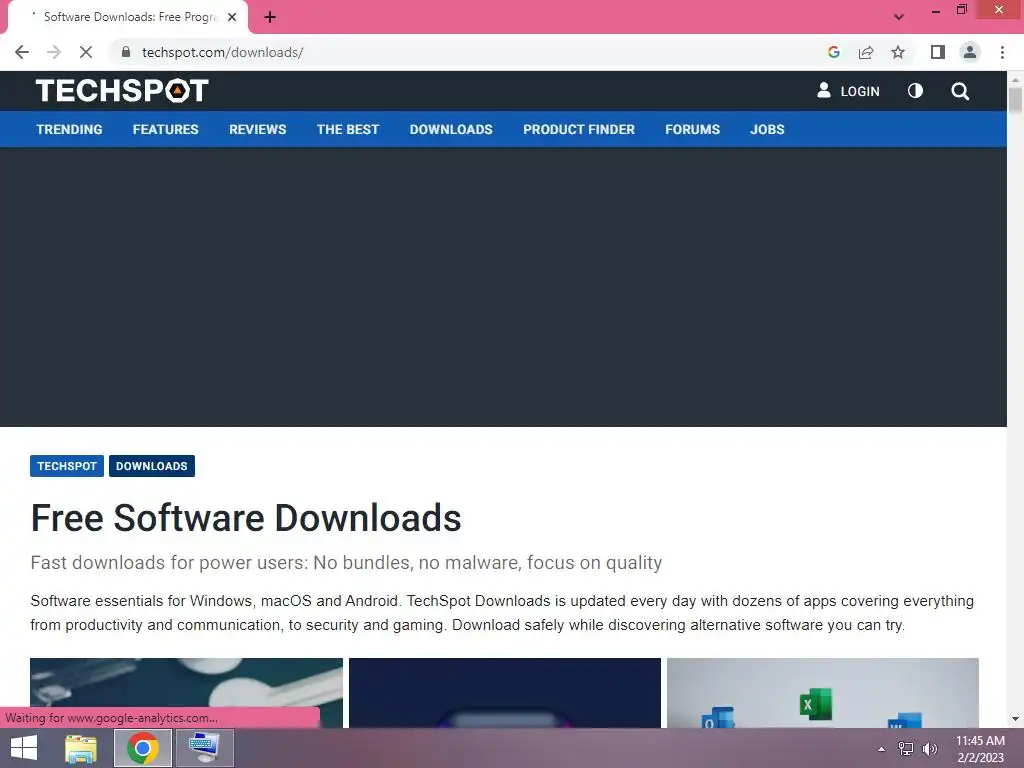This screenshot has width=1024, height=768.
Task: Open File Explorer from the taskbar
Action: click(81, 748)
